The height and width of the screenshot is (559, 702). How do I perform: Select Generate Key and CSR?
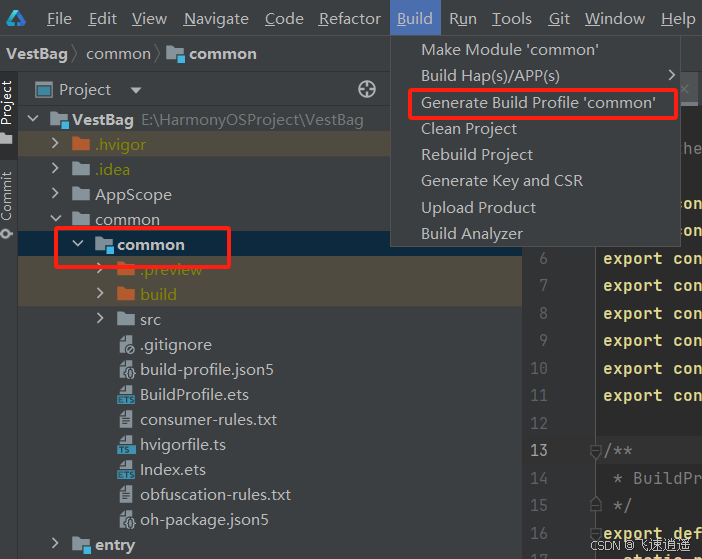point(535,181)
